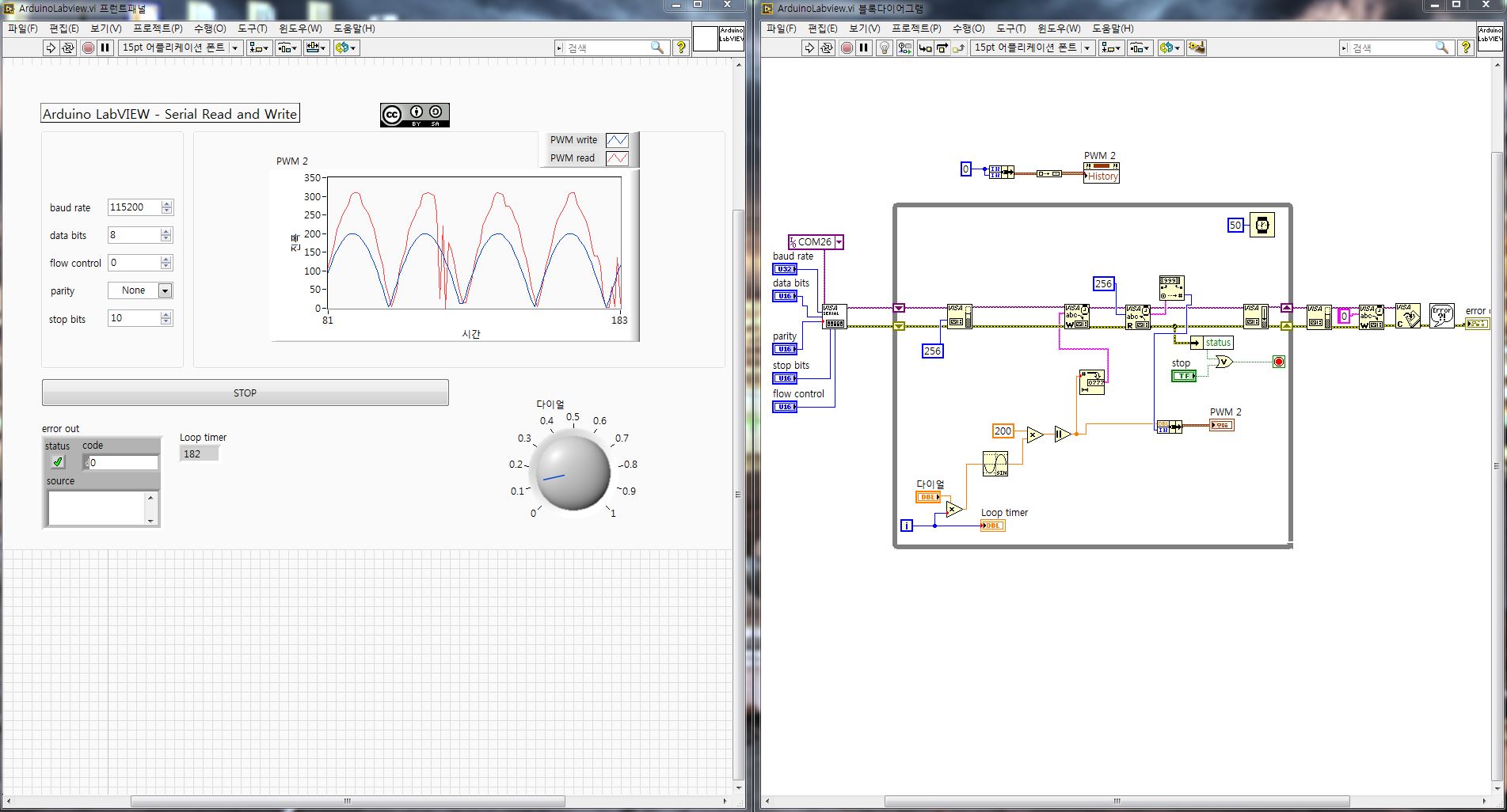Open Resize Objects dropdown on front panel

coord(316,47)
